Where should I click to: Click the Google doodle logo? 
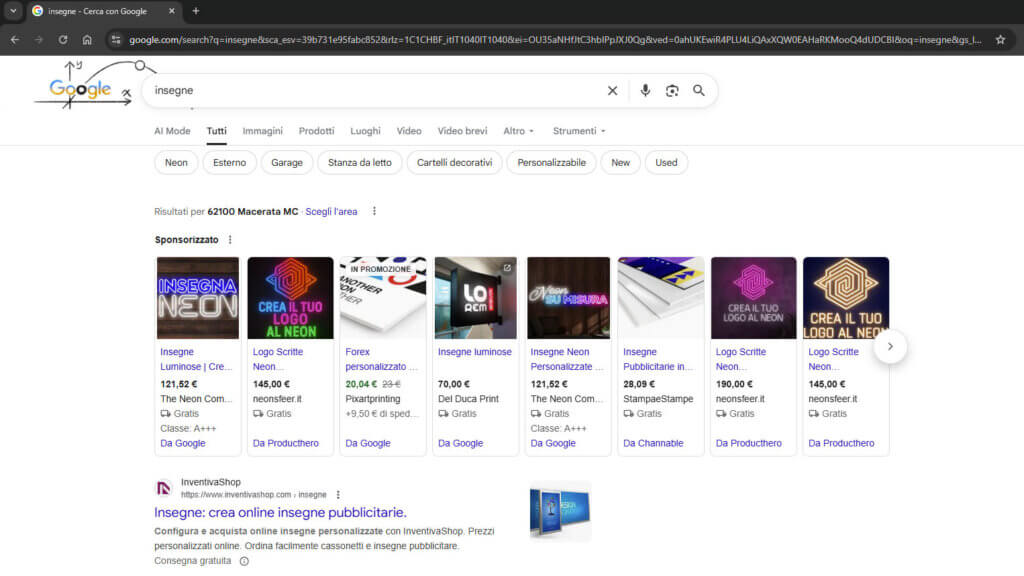pyautogui.click(x=85, y=86)
